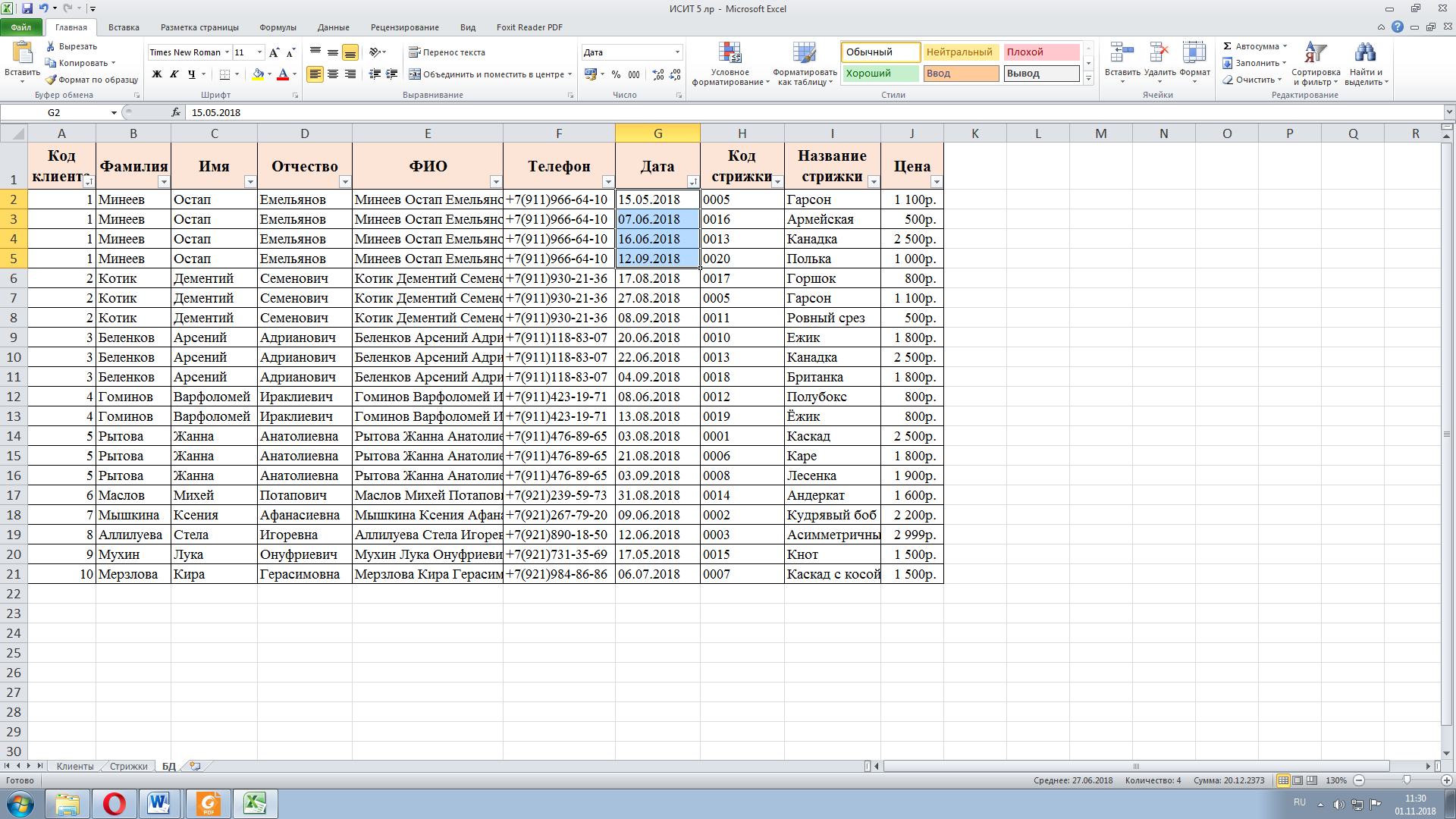This screenshot has width=1456, height=819.
Task: Click the percent style icon
Action: point(616,74)
